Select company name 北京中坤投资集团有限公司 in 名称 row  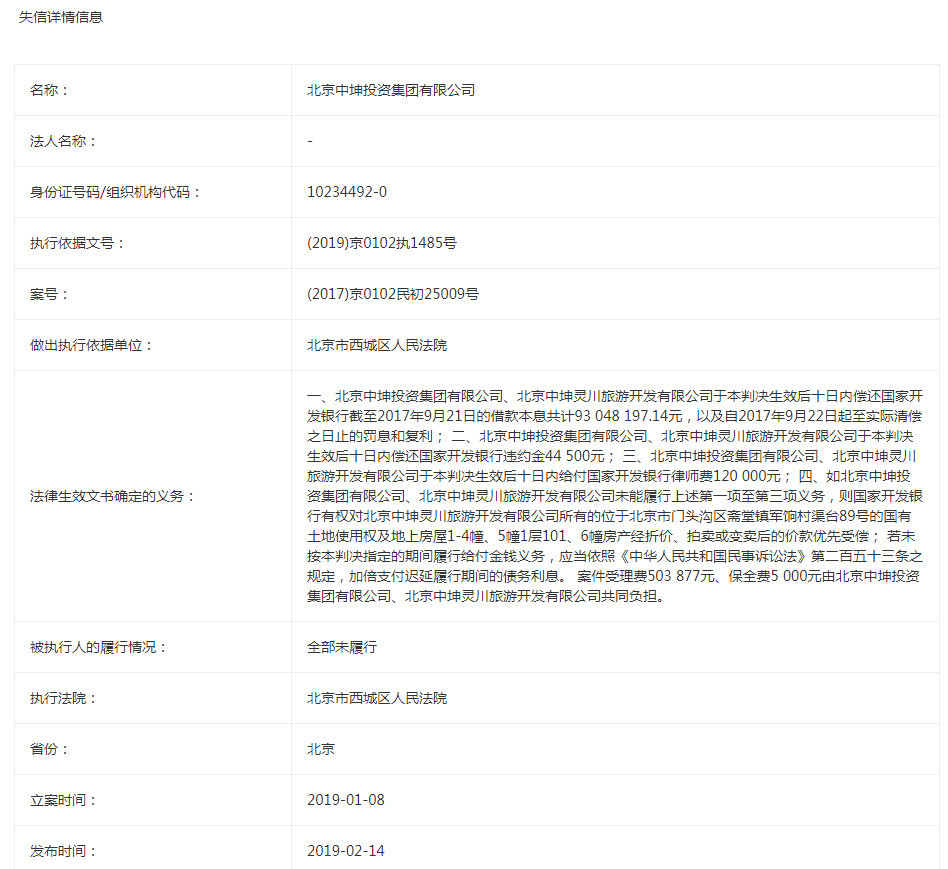click(391, 90)
